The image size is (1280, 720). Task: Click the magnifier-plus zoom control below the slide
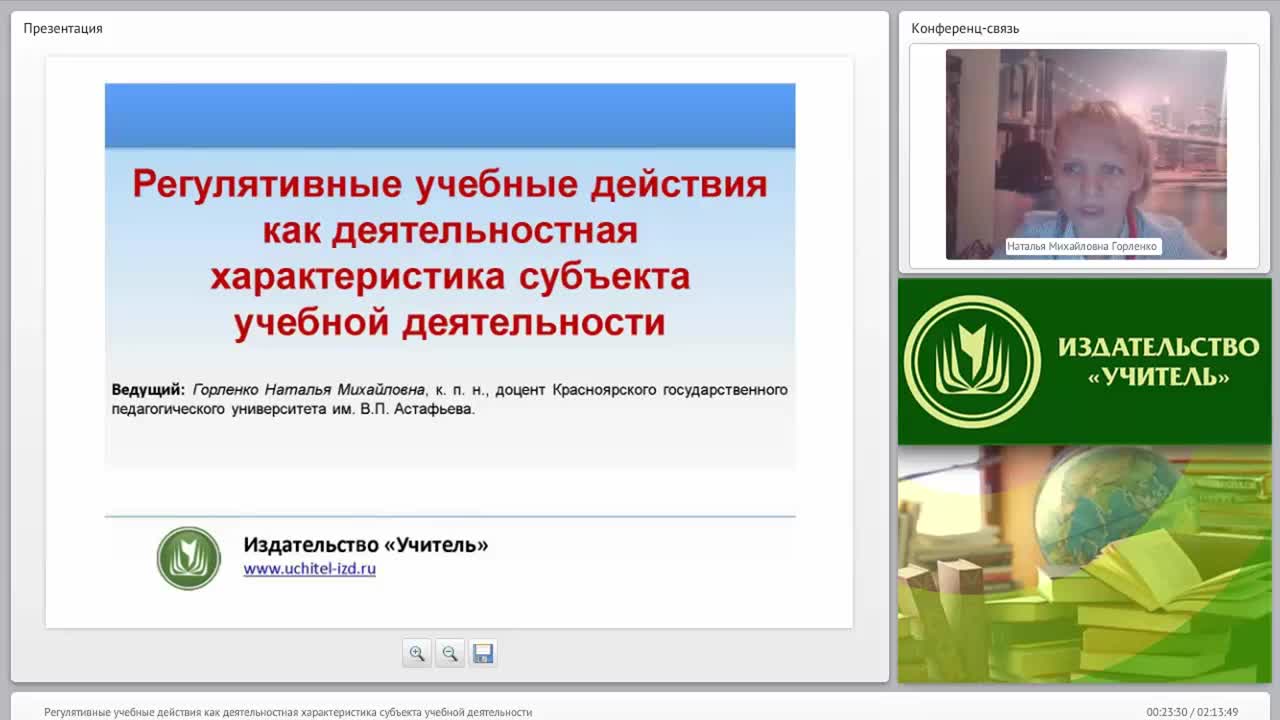pyautogui.click(x=417, y=652)
